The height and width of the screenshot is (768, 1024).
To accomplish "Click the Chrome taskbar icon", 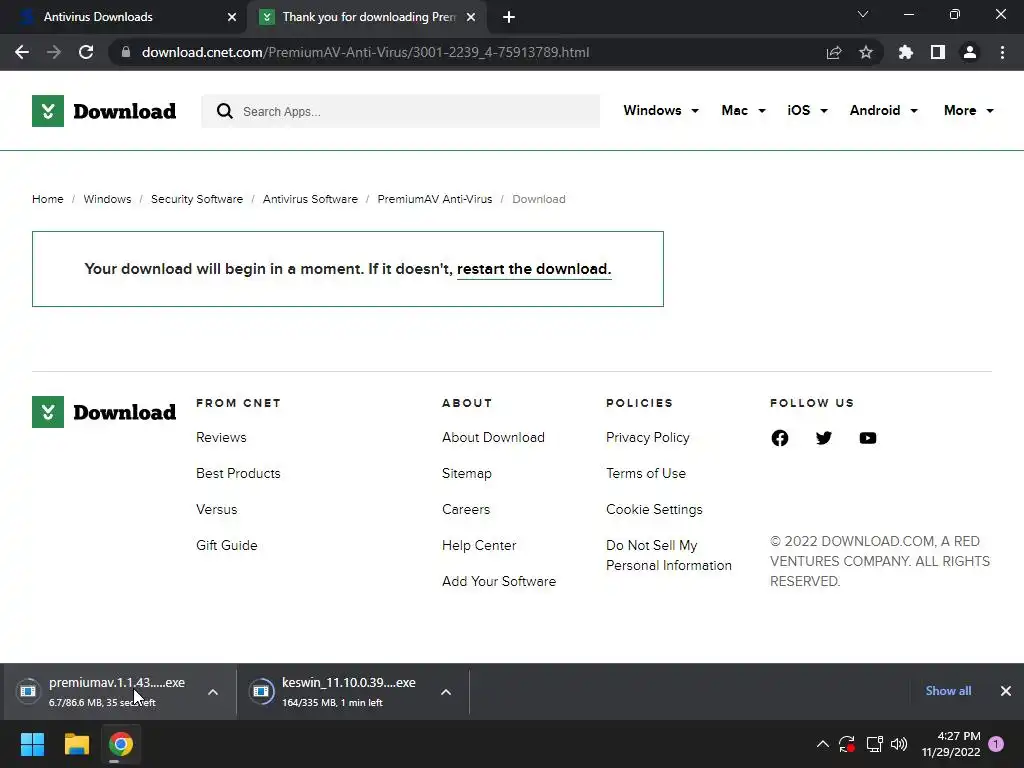I will [121, 744].
